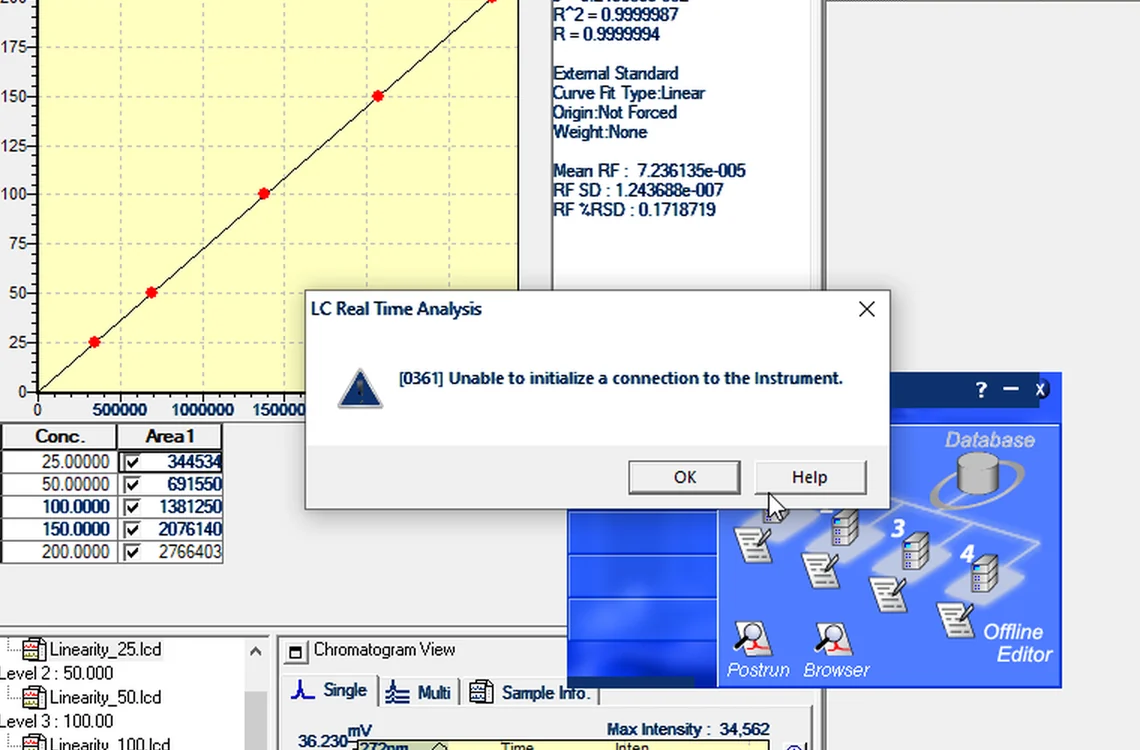Click the text 'Weight:None'
Screen dimensions: 1140x750
pos(600,132)
